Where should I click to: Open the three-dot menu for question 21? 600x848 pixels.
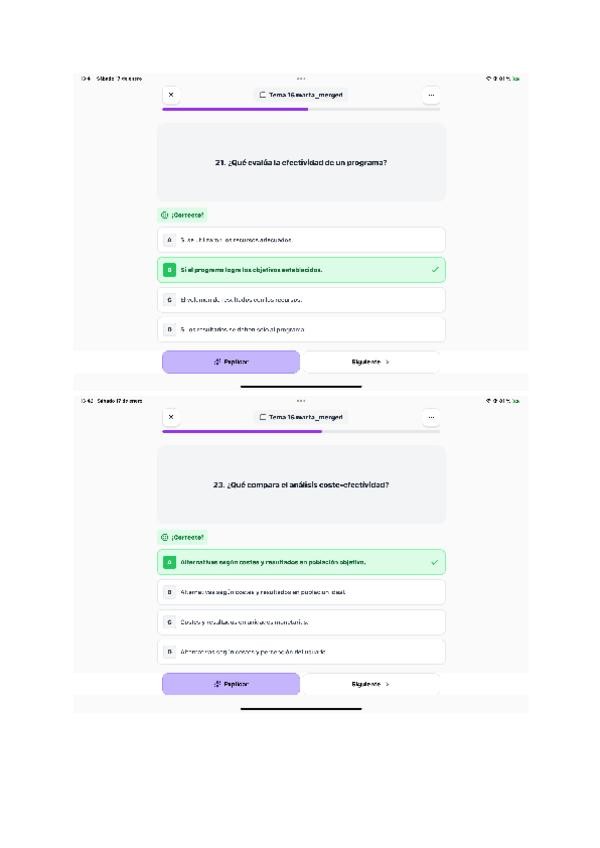click(x=431, y=95)
